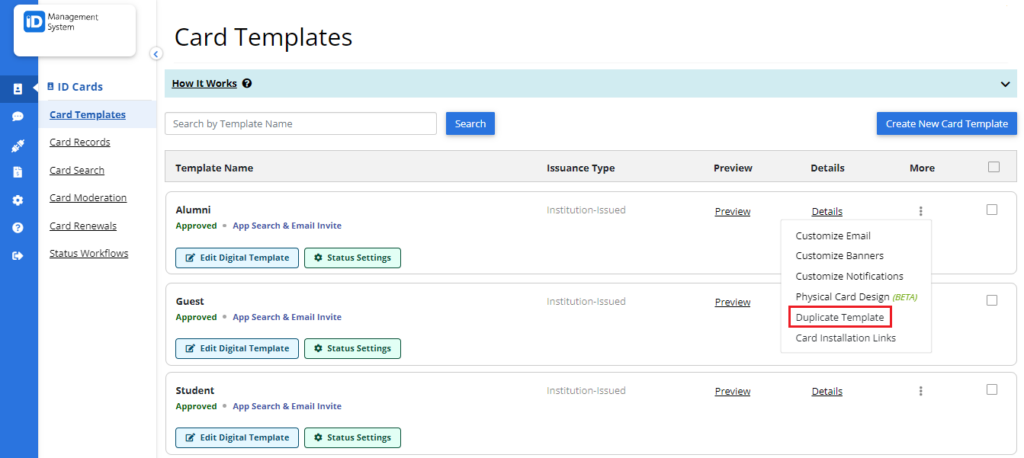Open Card Moderation link in sidebar
This screenshot has width=1024, height=458.
88,198
